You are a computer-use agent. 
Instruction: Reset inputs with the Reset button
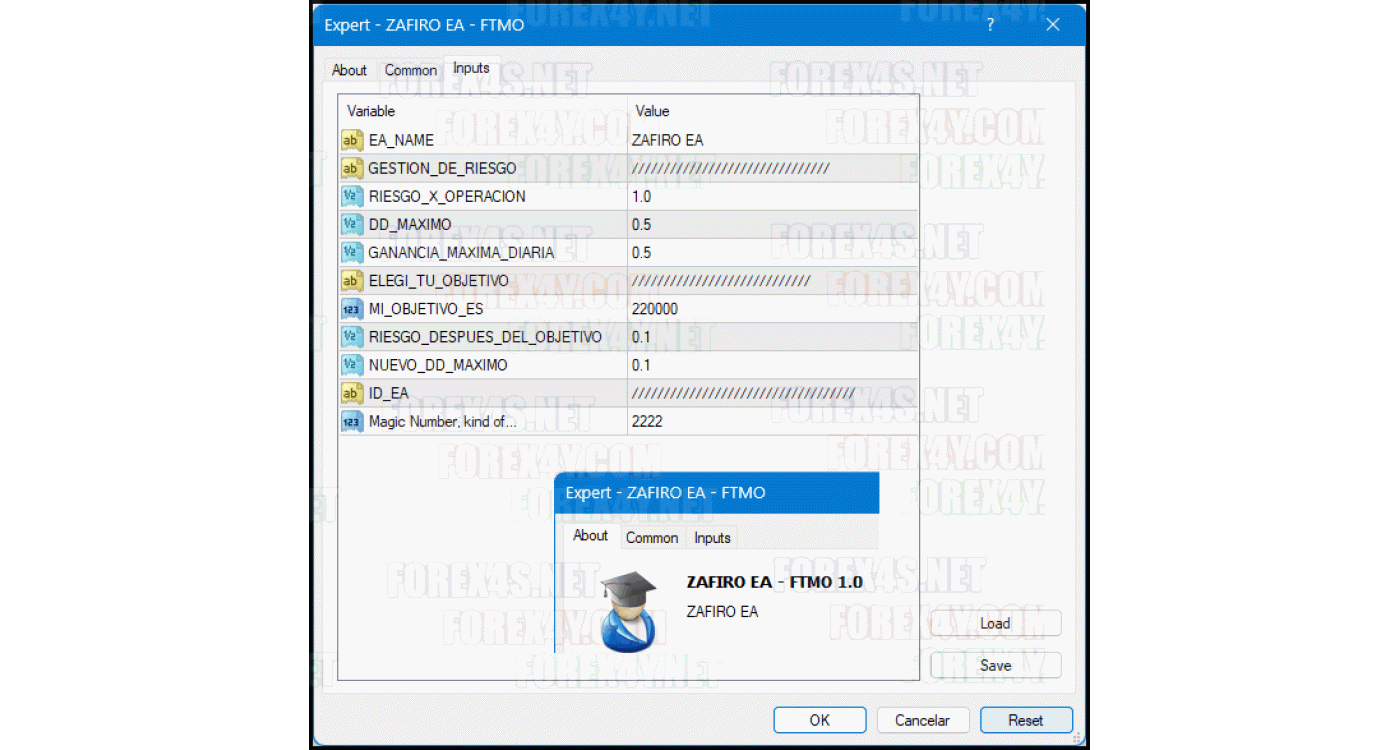click(1025, 720)
